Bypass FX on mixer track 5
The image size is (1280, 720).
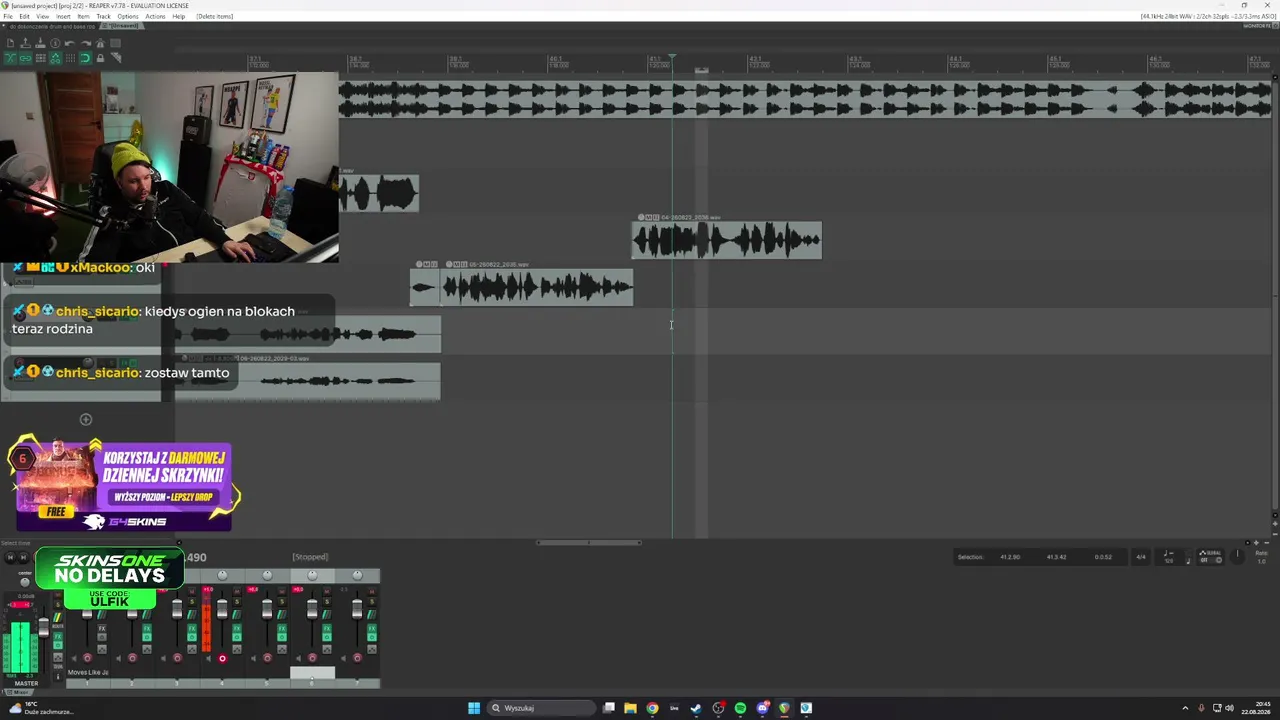tap(281, 637)
